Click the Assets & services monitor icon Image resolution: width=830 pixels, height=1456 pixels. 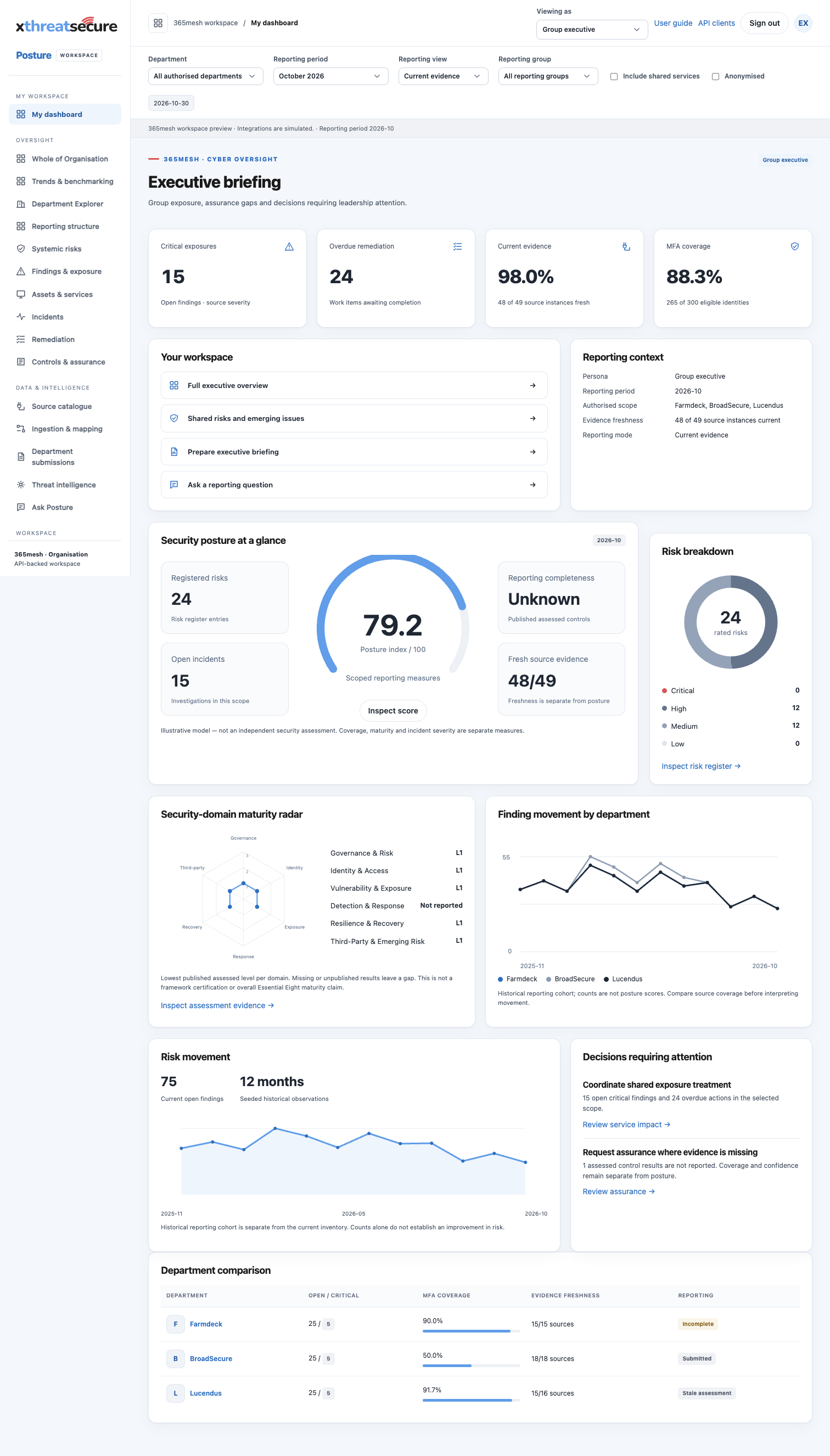21,294
